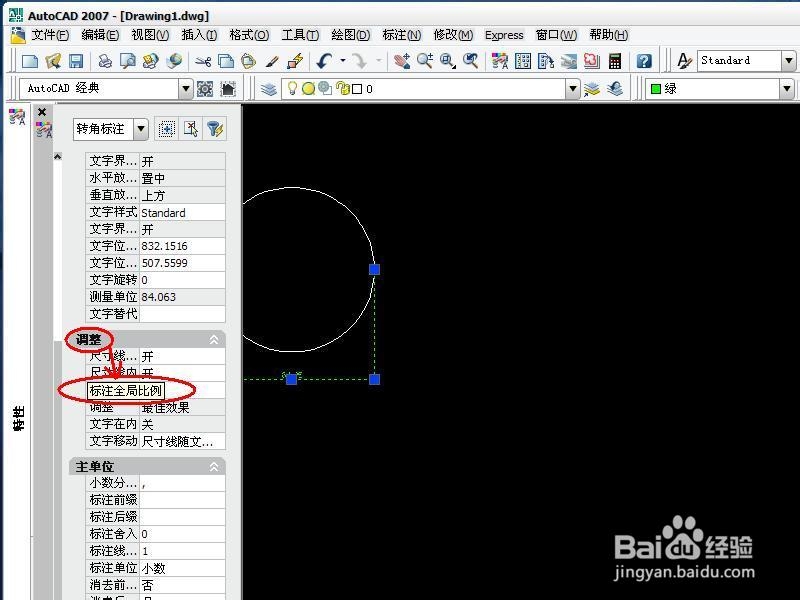This screenshot has height=600, width=800.
Task: Open the 标注(N) menu
Action: pos(402,35)
